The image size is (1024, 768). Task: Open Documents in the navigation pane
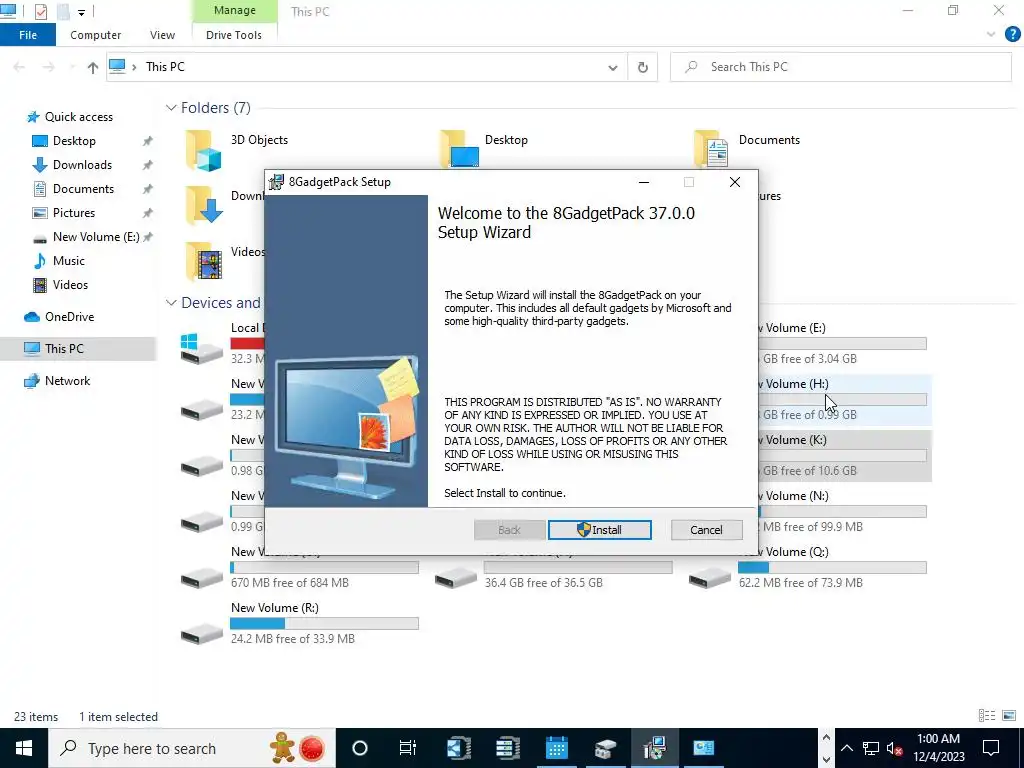pos(83,189)
